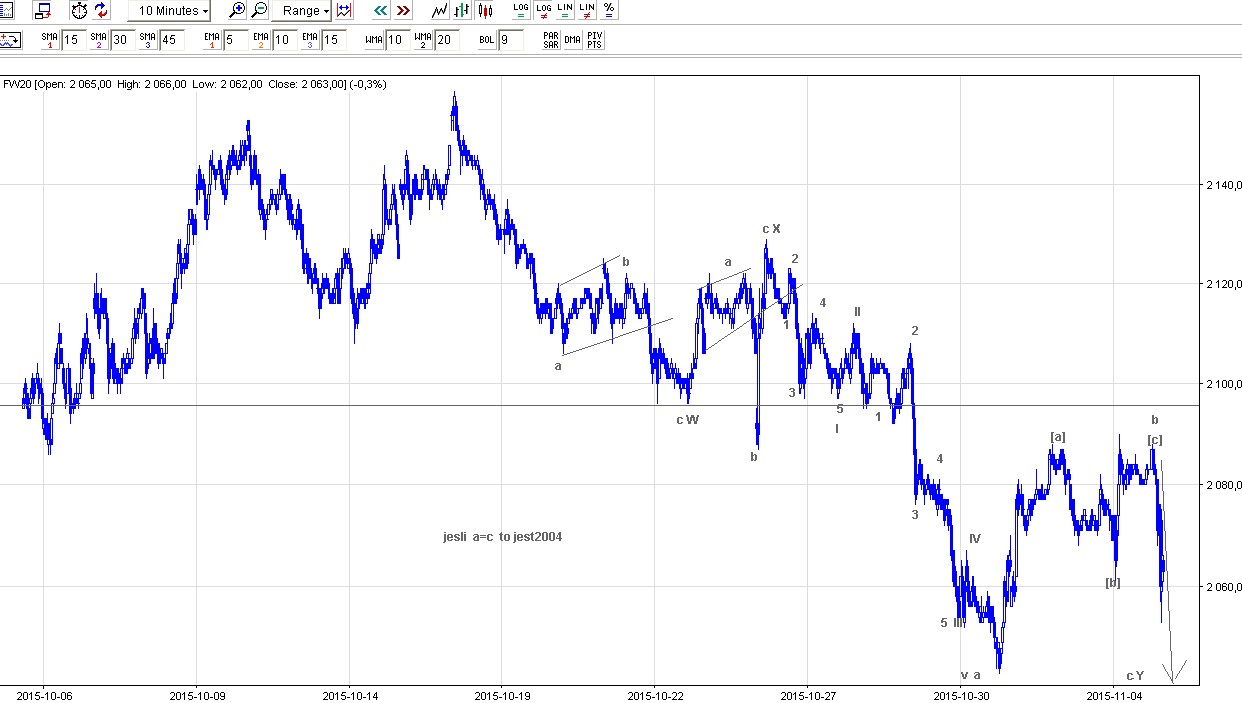Toggle LOG scale with equal sign

pyautogui.click(x=521, y=11)
